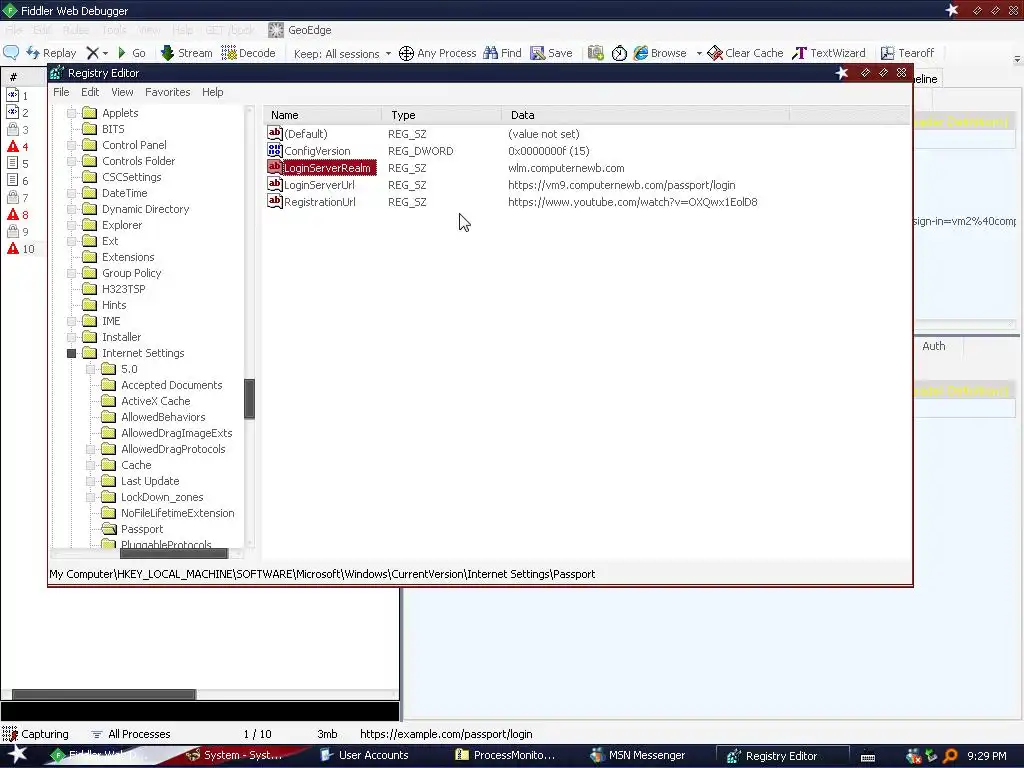Expand the 5.0 registry key
The width and height of the screenshot is (1024, 768).
pyautogui.click(x=91, y=369)
